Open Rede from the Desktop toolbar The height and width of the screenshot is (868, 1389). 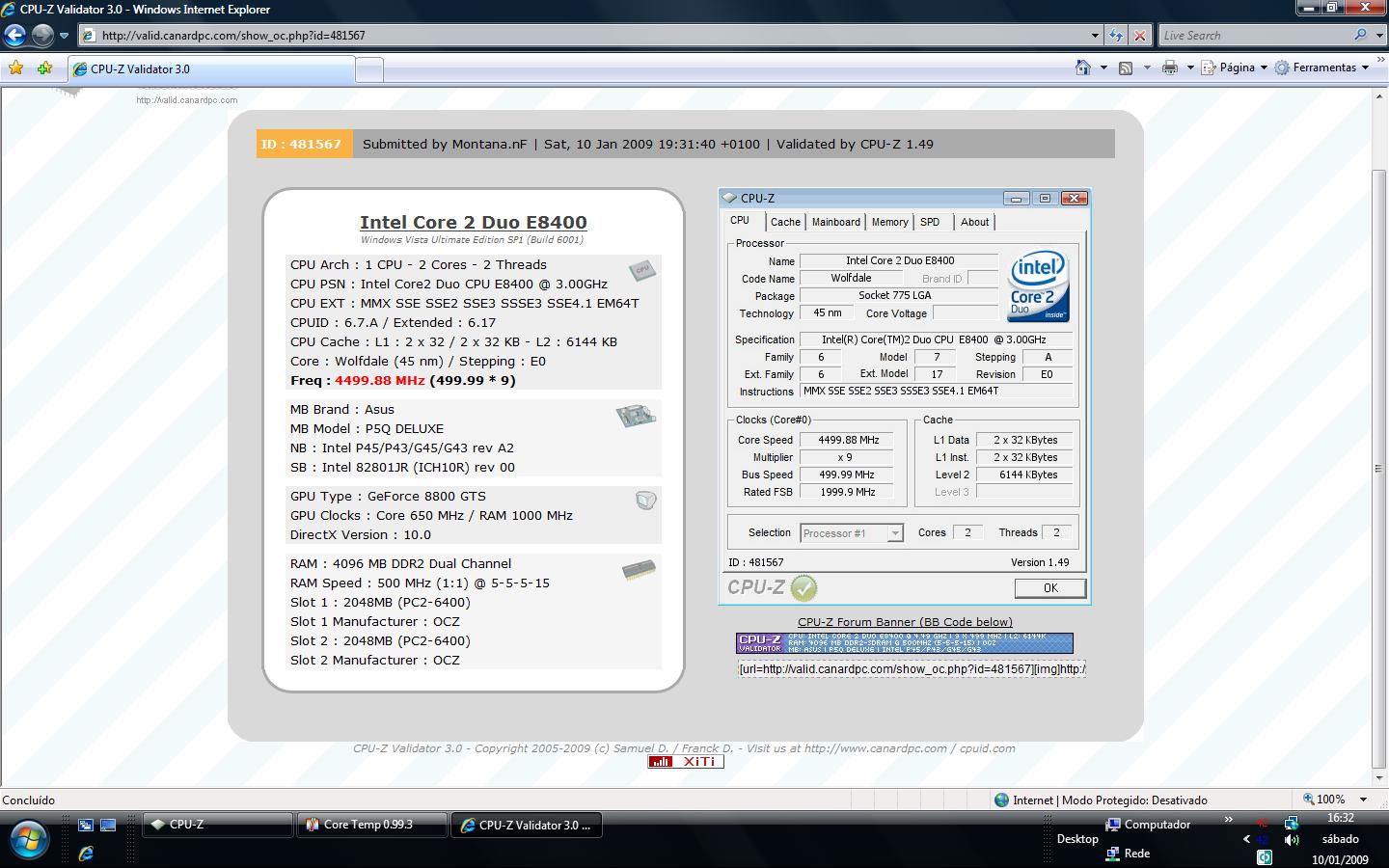(1128, 853)
